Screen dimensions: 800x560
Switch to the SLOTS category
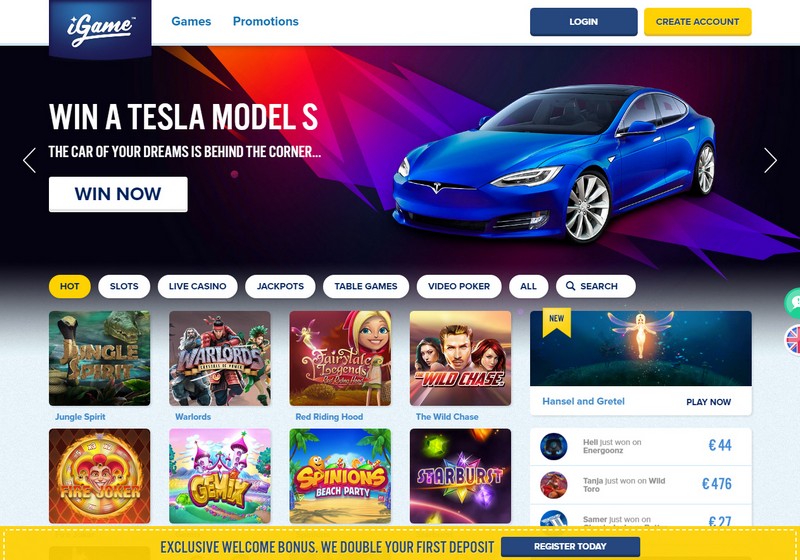pos(124,286)
